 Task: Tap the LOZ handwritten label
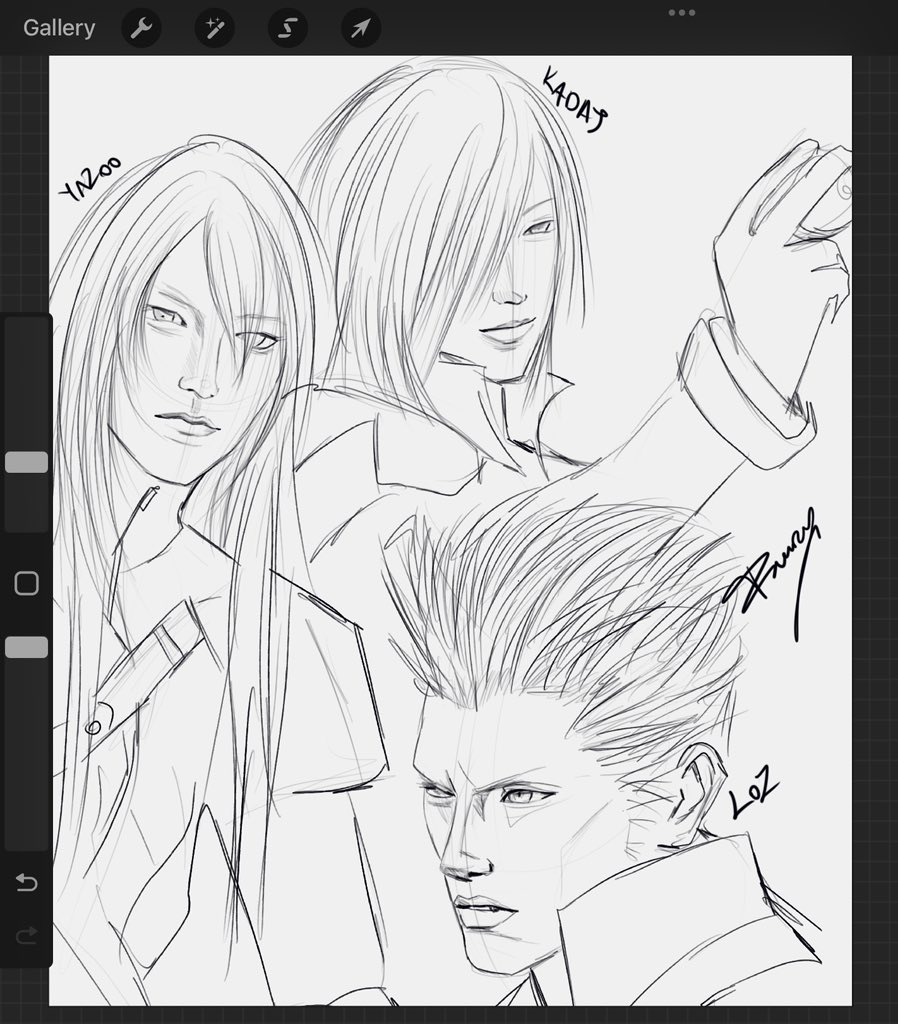click(754, 792)
